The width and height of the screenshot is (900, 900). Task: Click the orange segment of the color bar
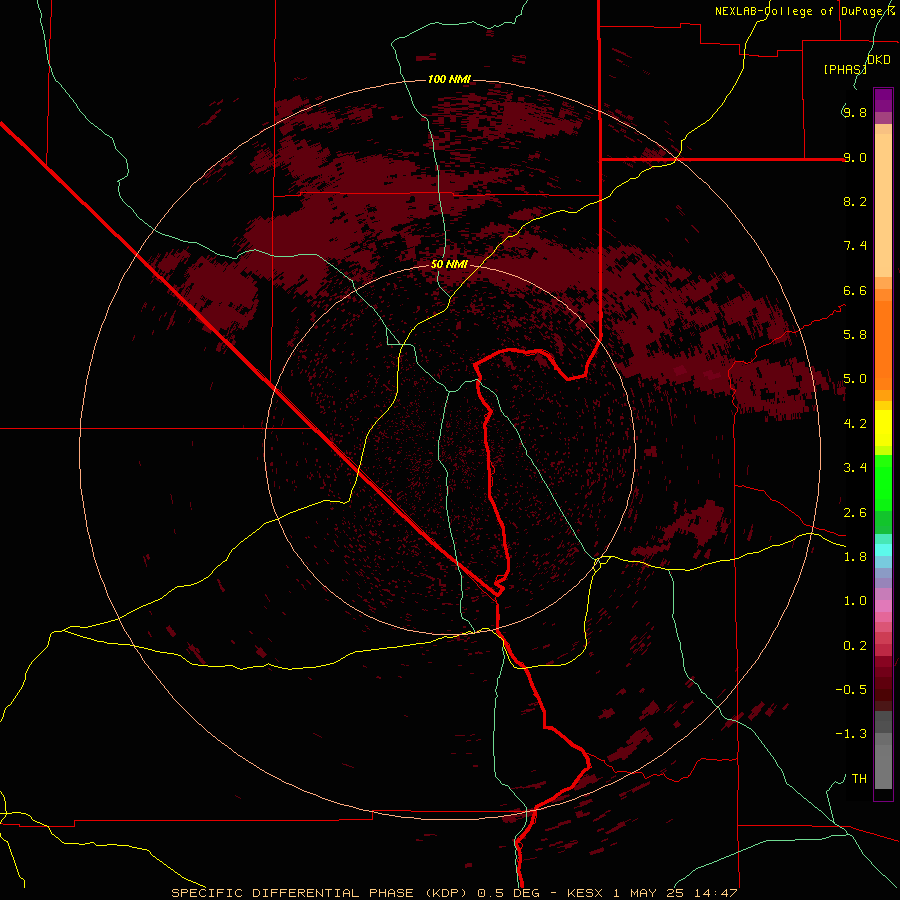pyautogui.click(x=883, y=345)
